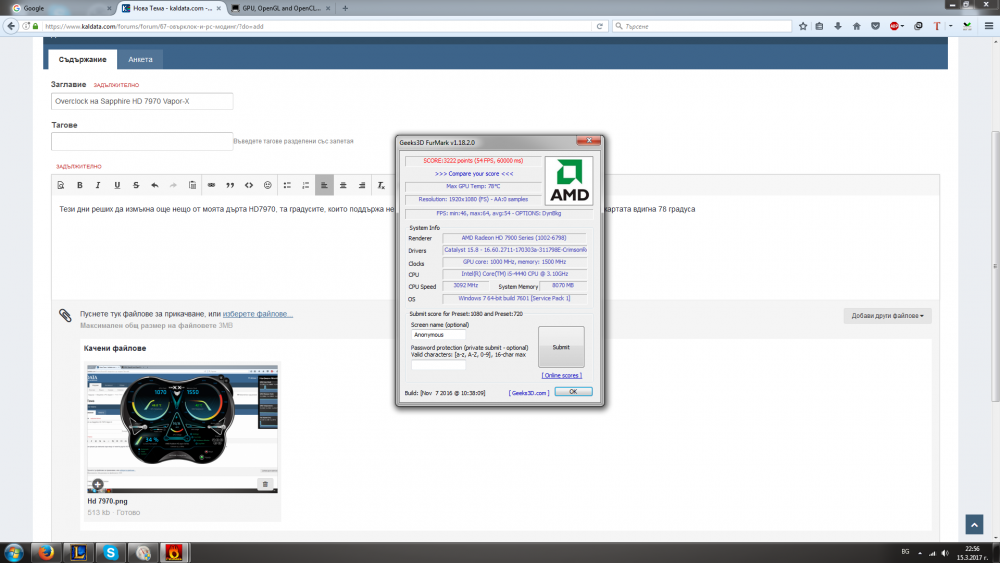Delete the uploaded Hd 7970.png file
This screenshot has height=563, width=1000.
click(x=265, y=484)
